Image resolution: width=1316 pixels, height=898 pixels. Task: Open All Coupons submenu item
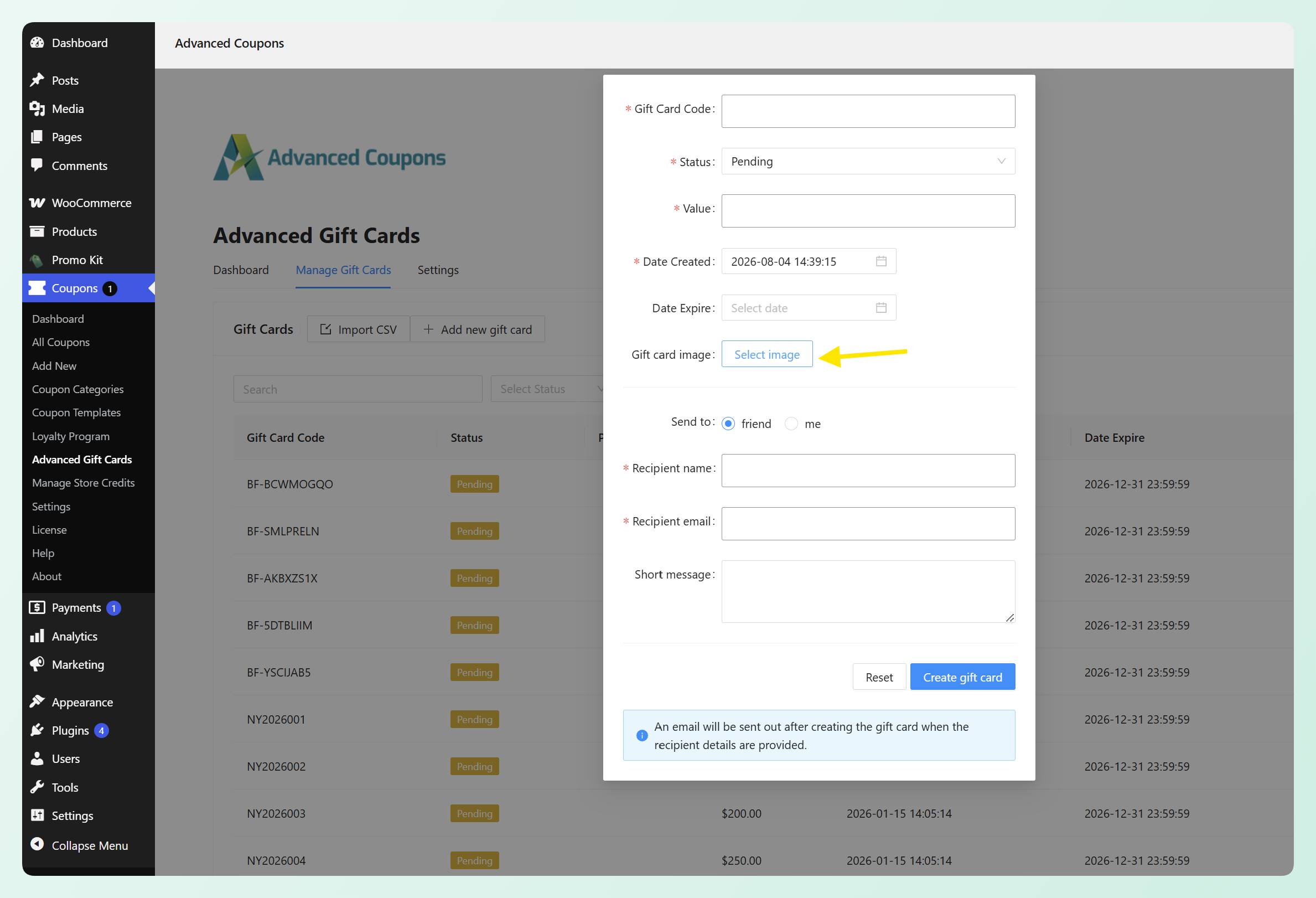60,342
